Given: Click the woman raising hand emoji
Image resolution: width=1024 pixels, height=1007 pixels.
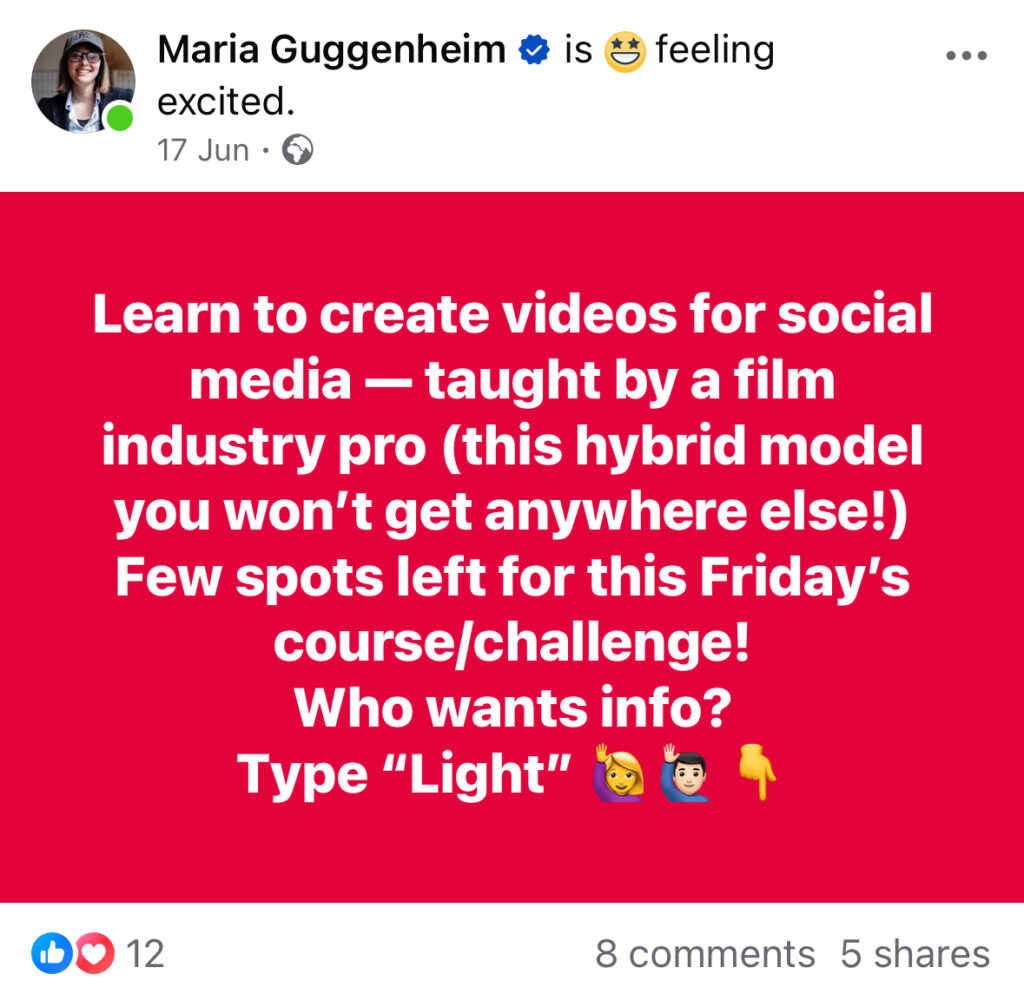Looking at the screenshot, I should coord(619,774).
